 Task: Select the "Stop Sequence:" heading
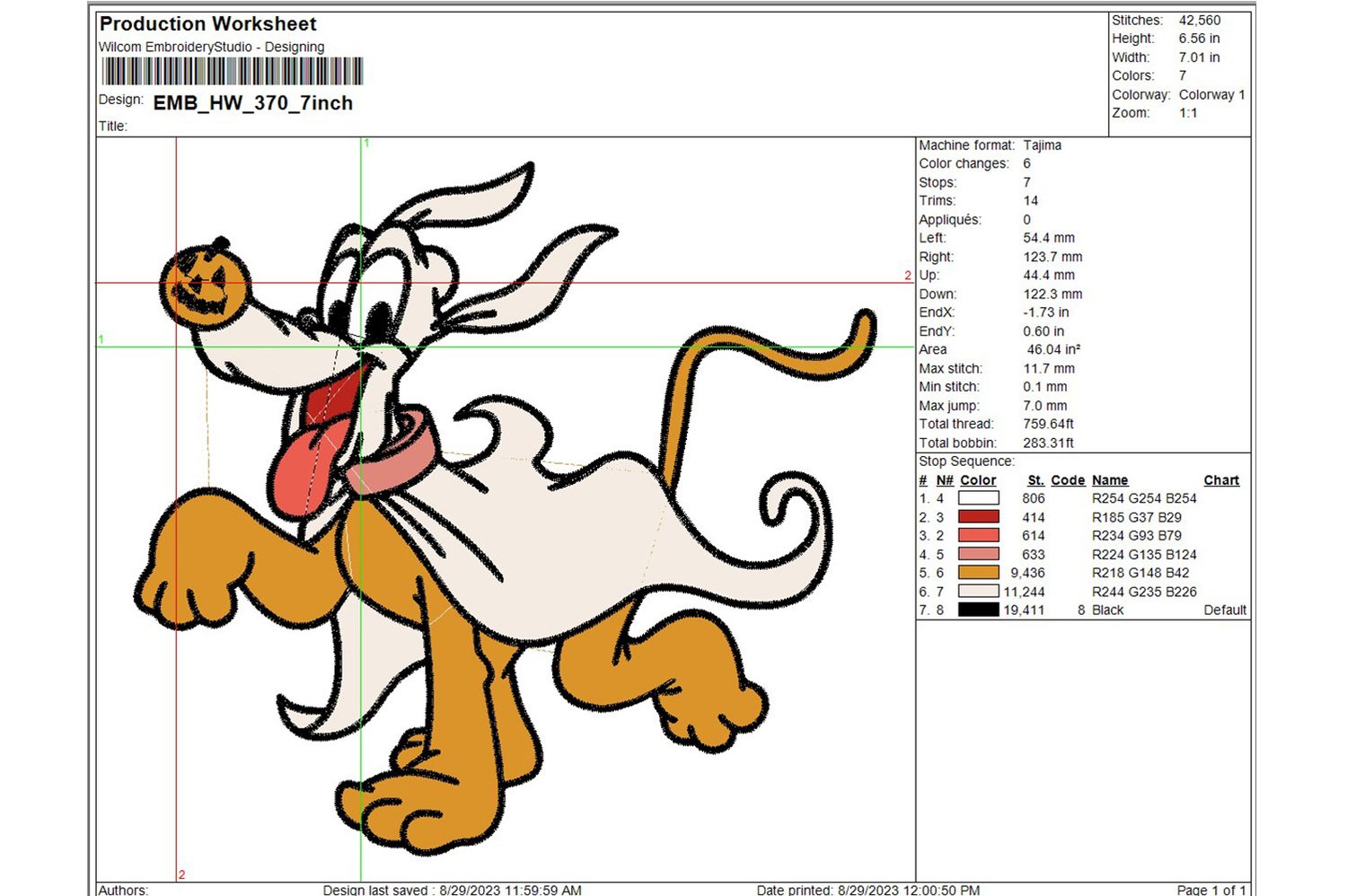click(x=966, y=461)
